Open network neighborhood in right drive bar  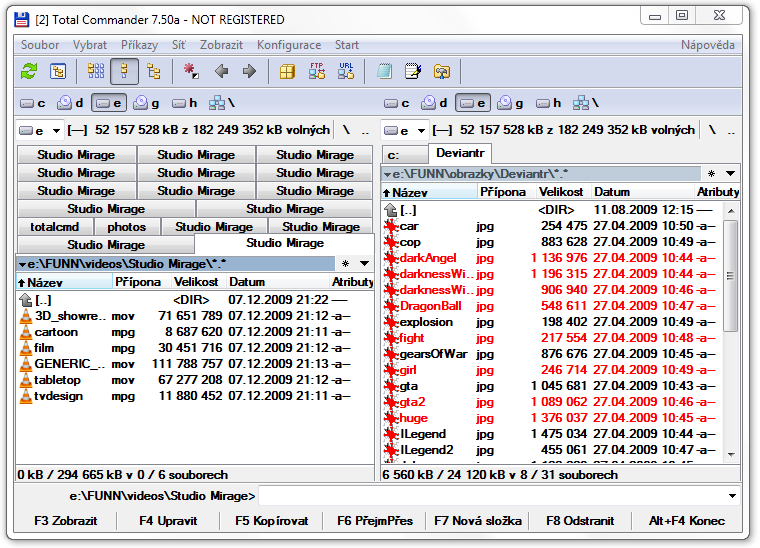pyautogui.click(x=586, y=103)
